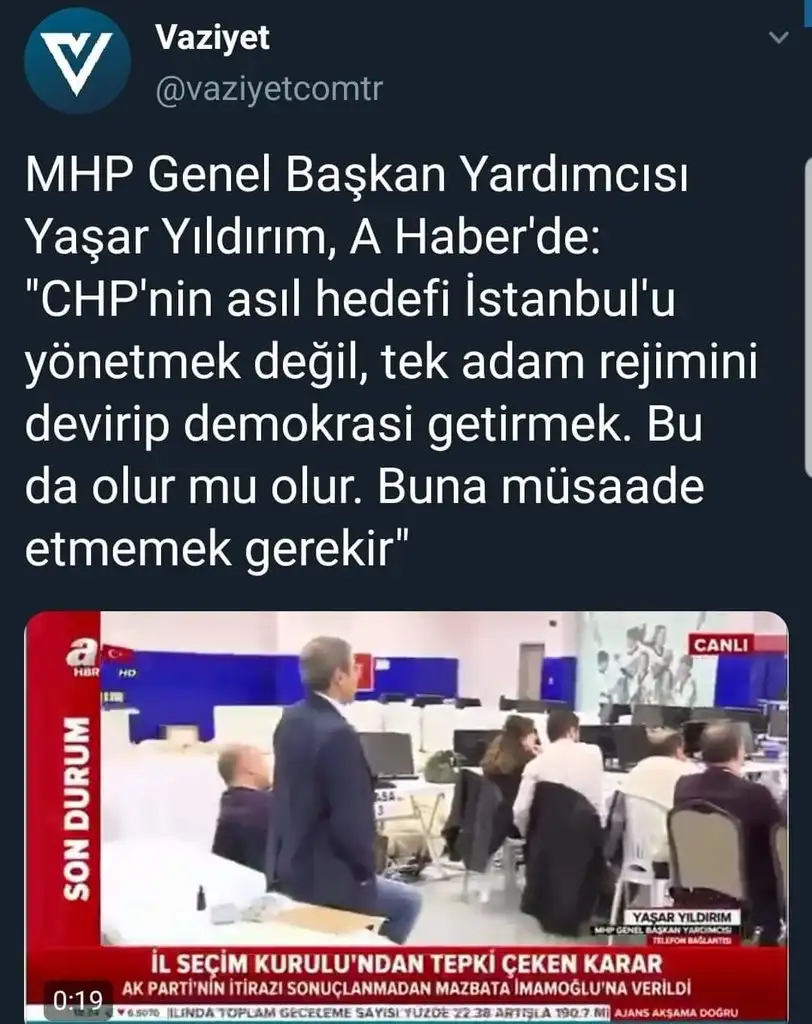The image size is (812, 1024).
Task: Open the Vaziyet profile avatar
Action: (x=77, y=61)
